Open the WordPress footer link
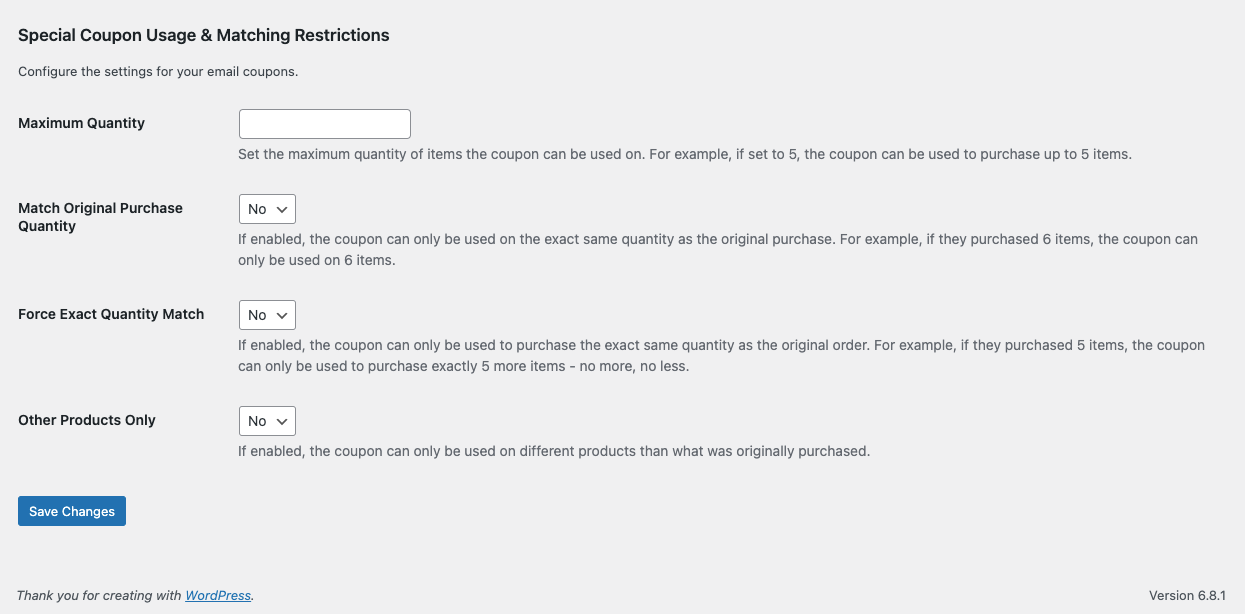 click(218, 595)
